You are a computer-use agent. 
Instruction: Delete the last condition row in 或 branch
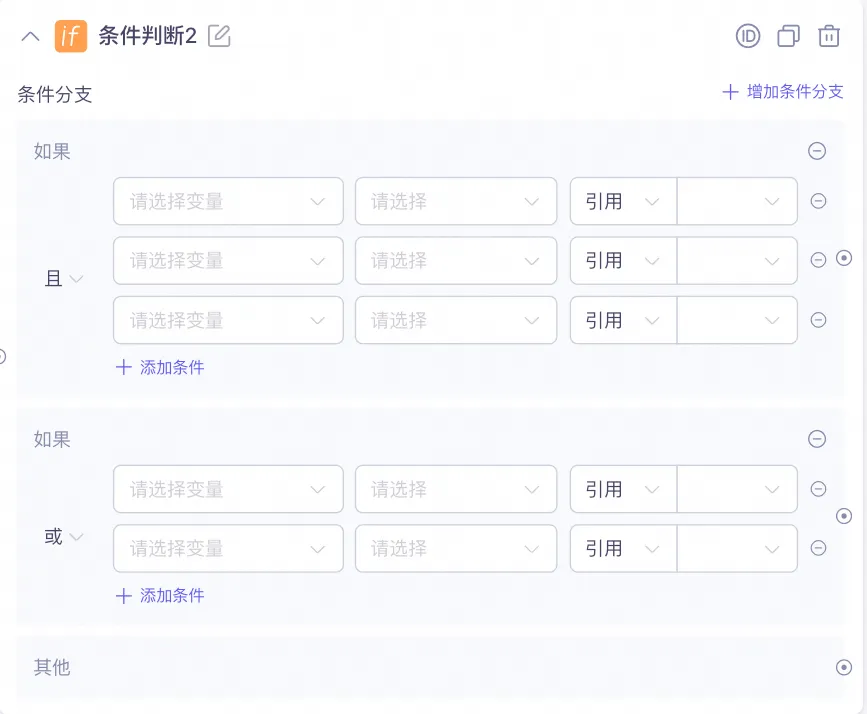[x=818, y=548]
